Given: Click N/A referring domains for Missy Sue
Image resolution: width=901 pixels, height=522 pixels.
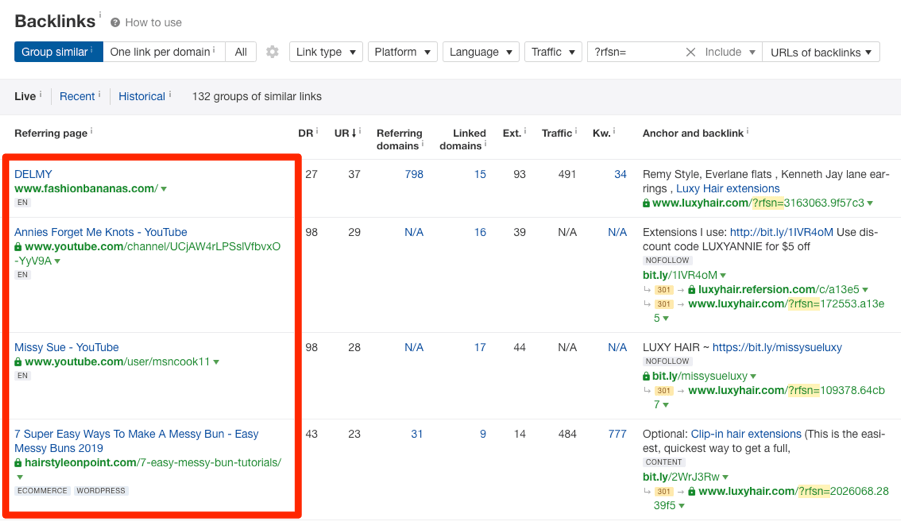Looking at the screenshot, I should coord(414,347).
